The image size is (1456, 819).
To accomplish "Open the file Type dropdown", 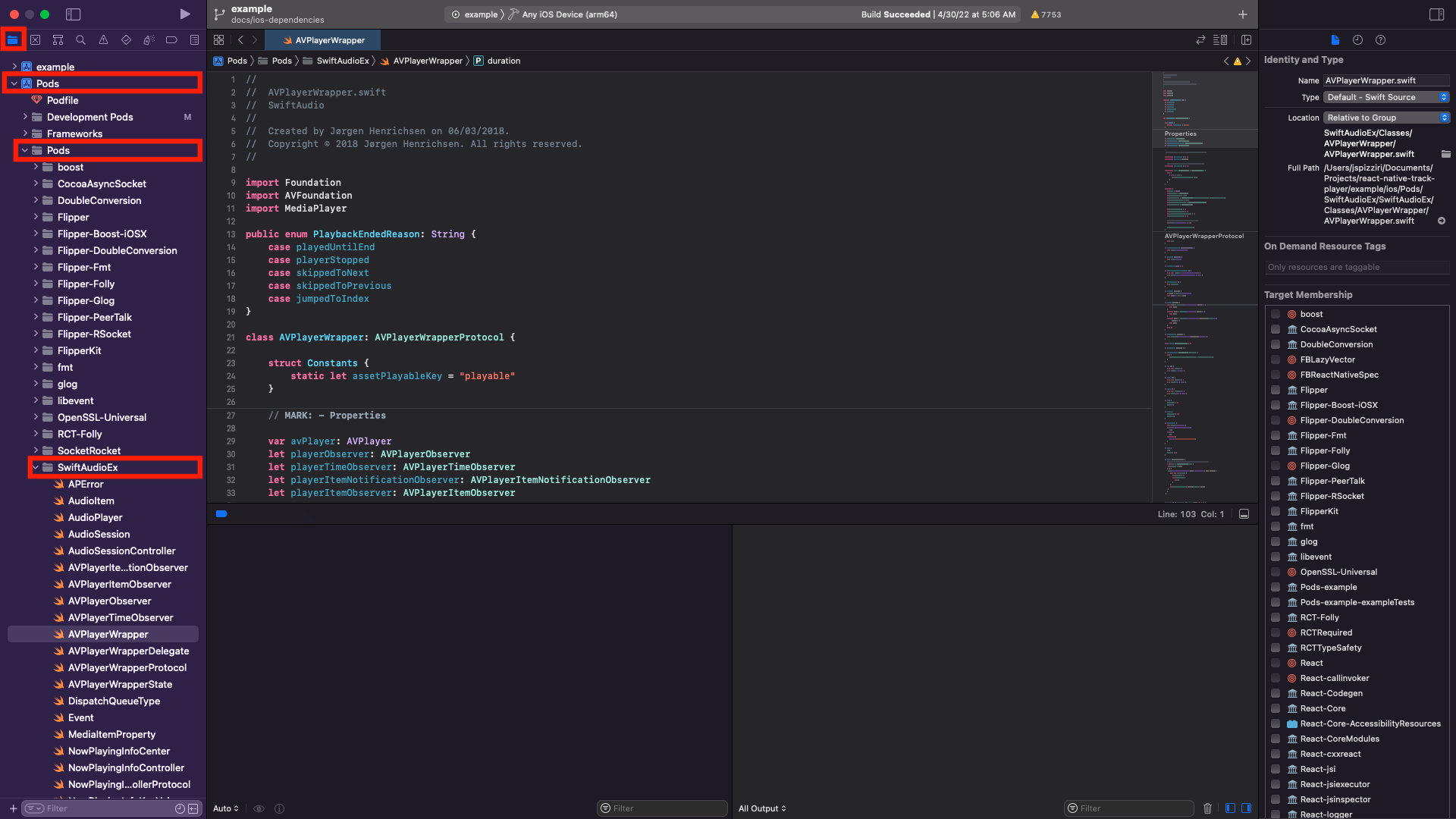I will tap(1387, 97).
